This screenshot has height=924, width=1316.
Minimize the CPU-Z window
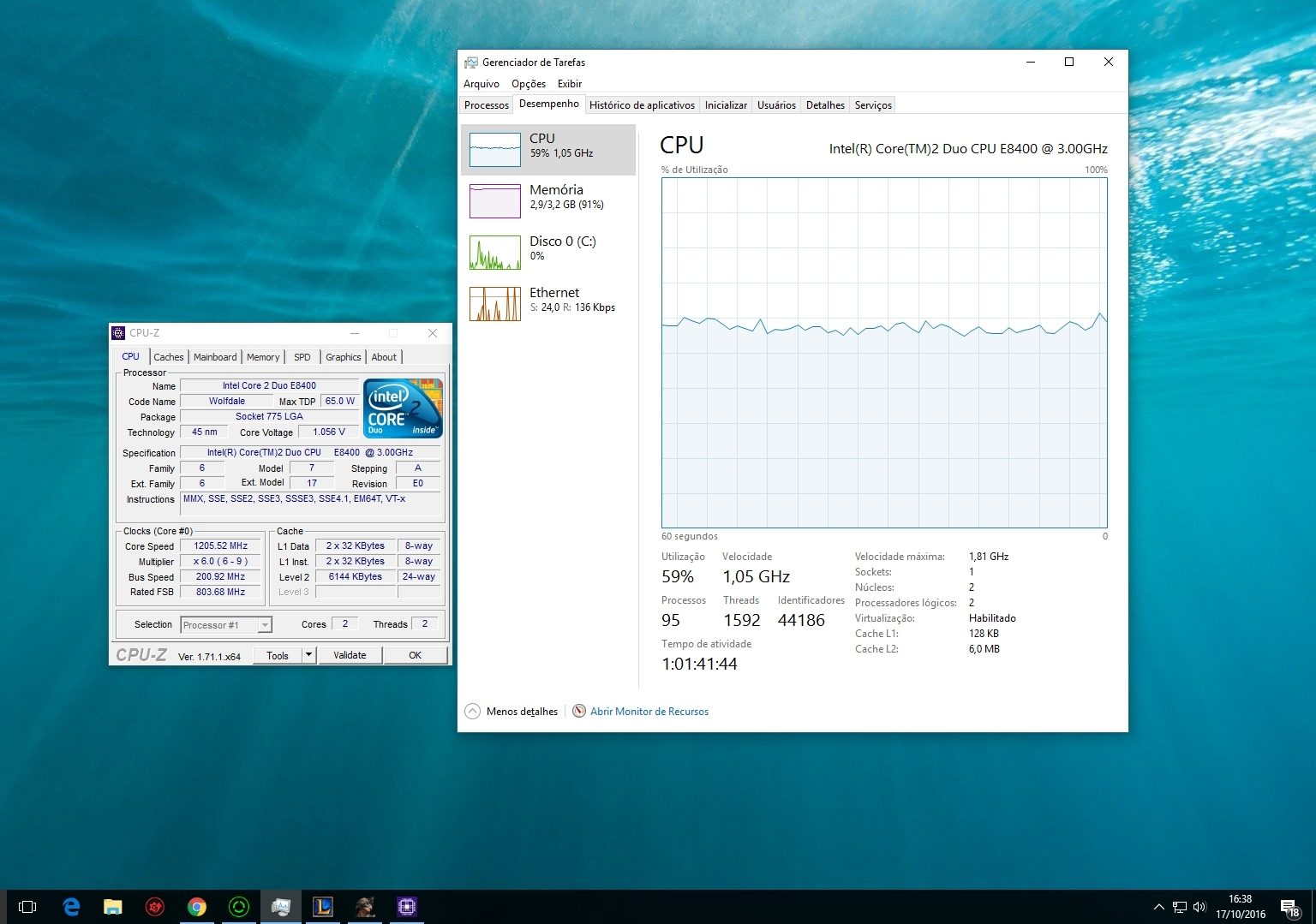coord(355,333)
